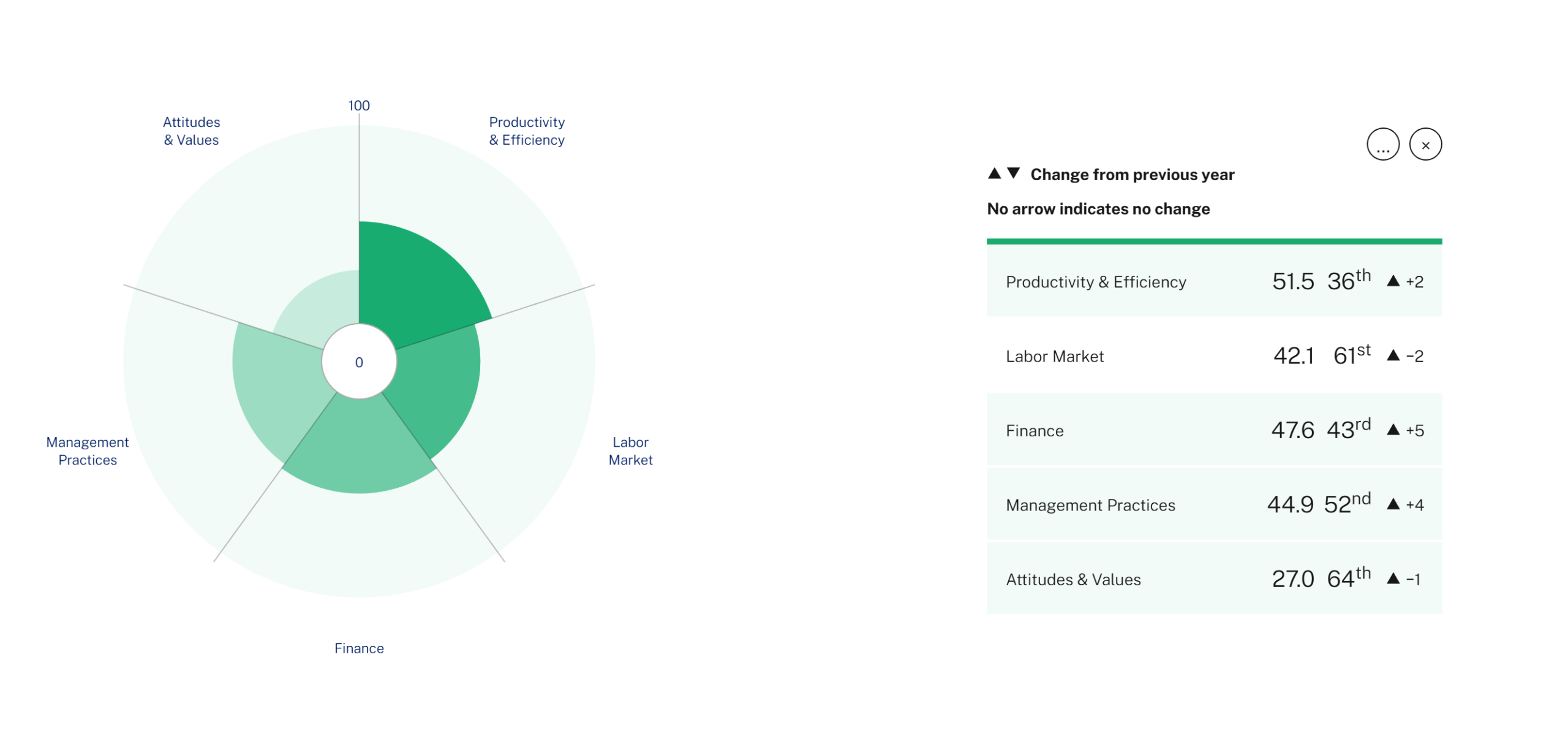Viewport: 1568px width, 744px height.
Task: Click the arrow beside Management Practices +4
Action: (x=1392, y=504)
